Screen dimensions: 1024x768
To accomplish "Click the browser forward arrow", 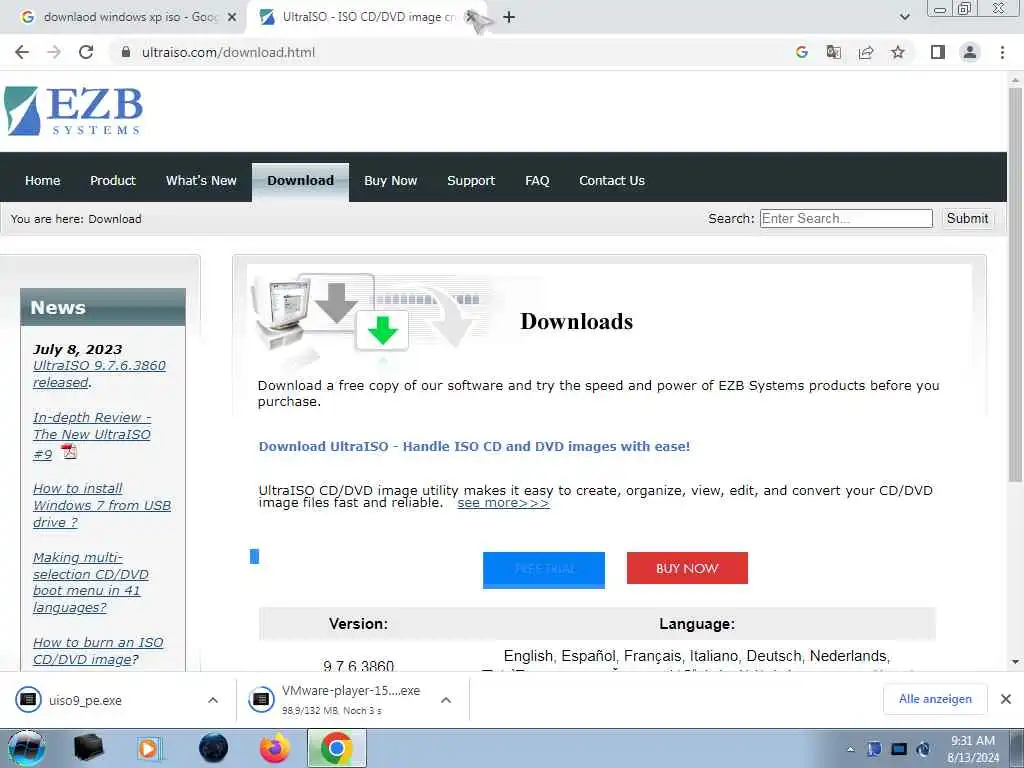I will (54, 52).
